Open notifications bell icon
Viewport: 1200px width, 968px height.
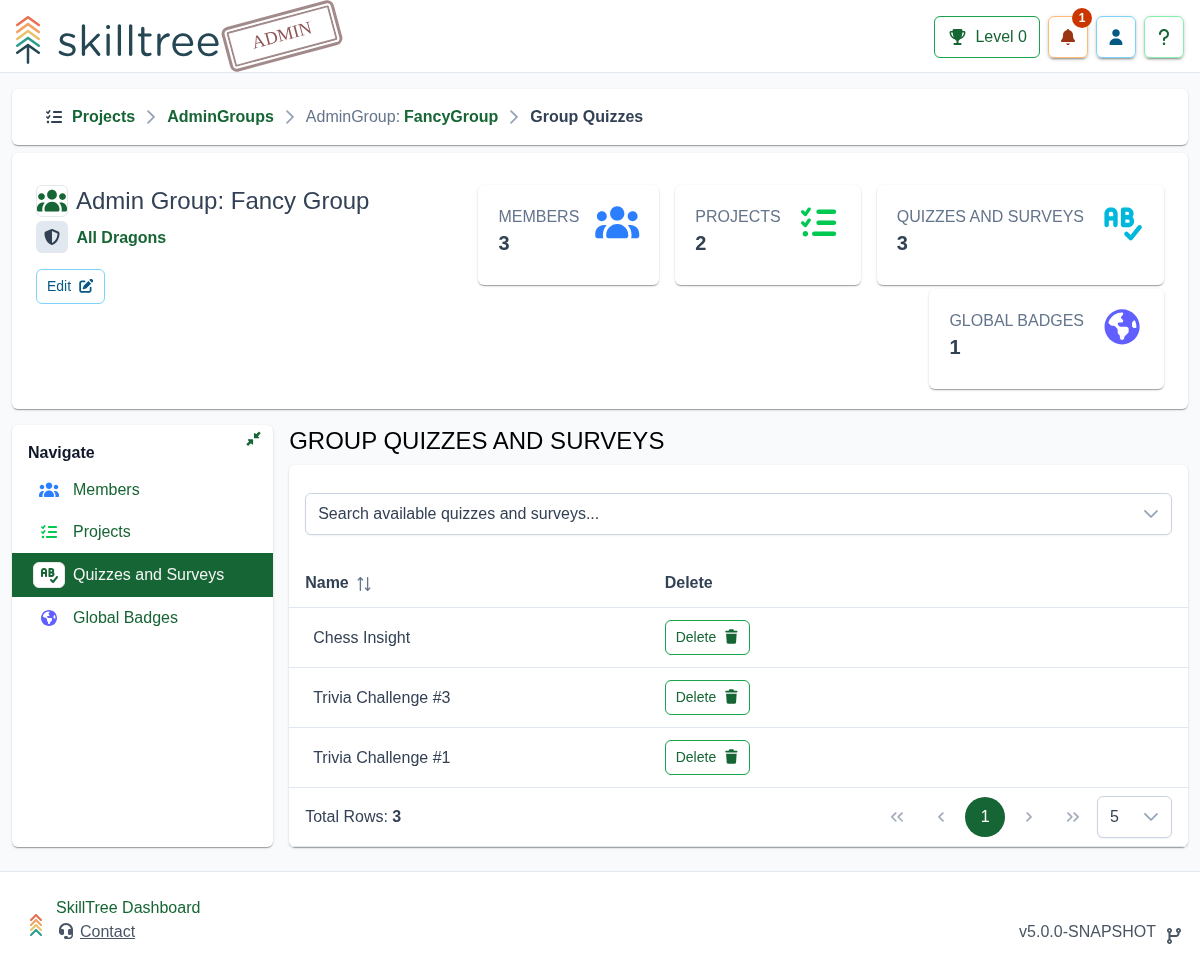[1068, 37]
